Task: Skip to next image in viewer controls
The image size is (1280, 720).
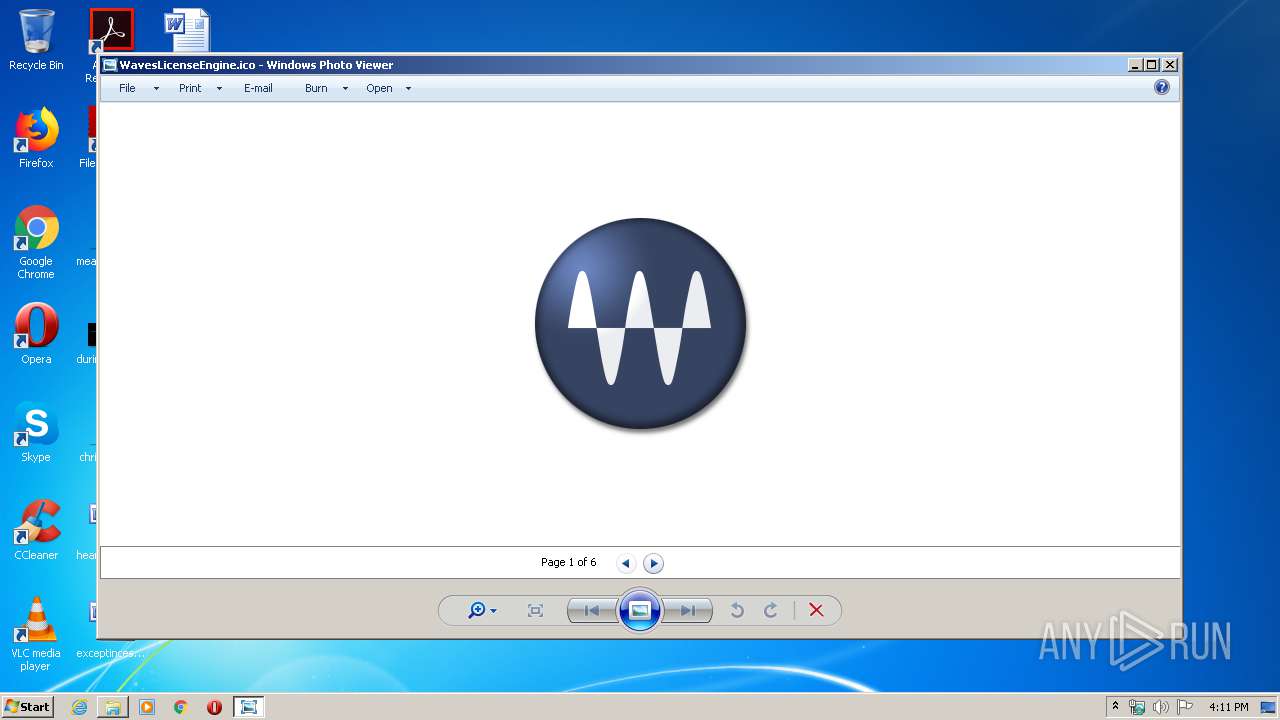Action: 688,610
